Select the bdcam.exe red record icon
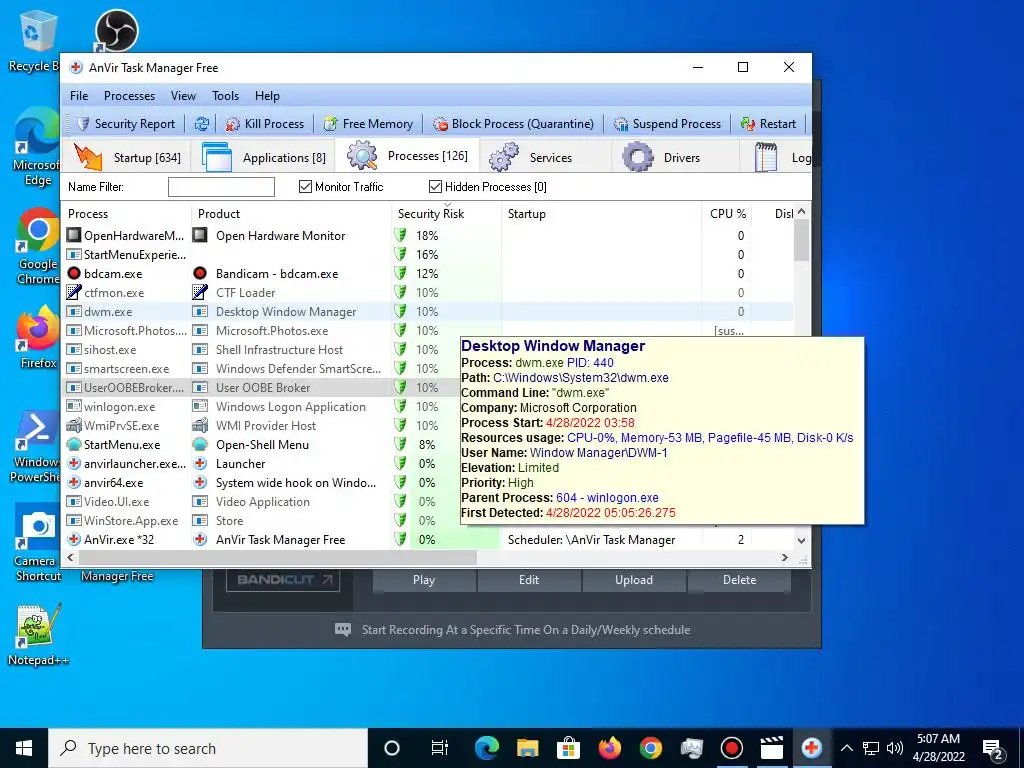Screen dimensions: 1024x768 (74, 273)
